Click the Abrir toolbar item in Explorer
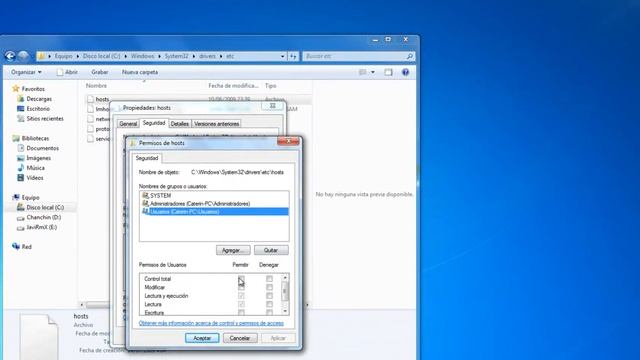Screen dimensions: 640x360 pyautogui.click(x=67, y=72)
